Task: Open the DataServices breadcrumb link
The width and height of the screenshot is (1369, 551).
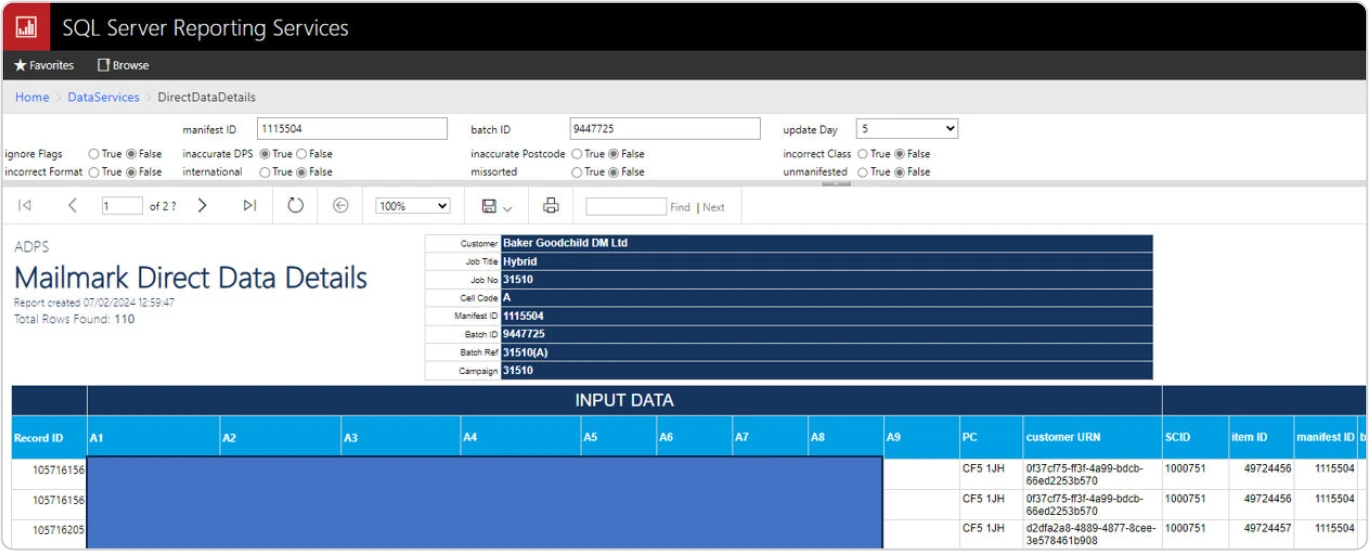Action: (x=104, y=97)
